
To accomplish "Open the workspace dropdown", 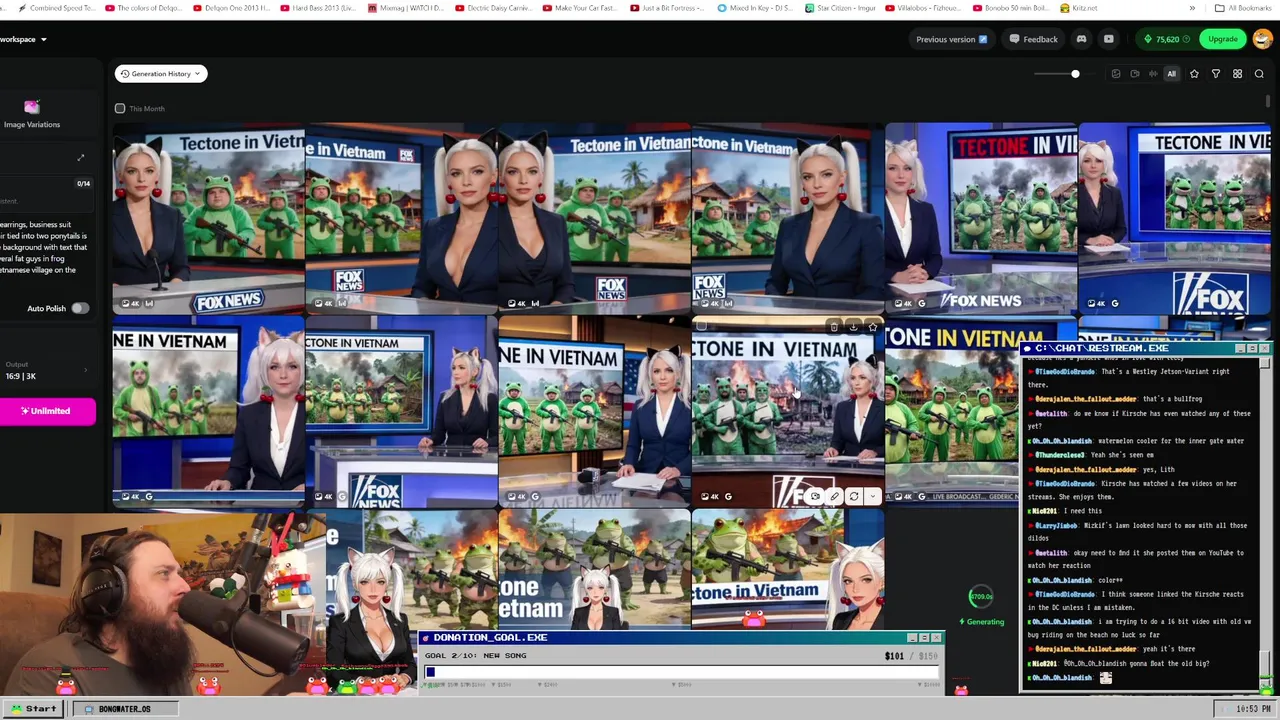I will point(23,39).
